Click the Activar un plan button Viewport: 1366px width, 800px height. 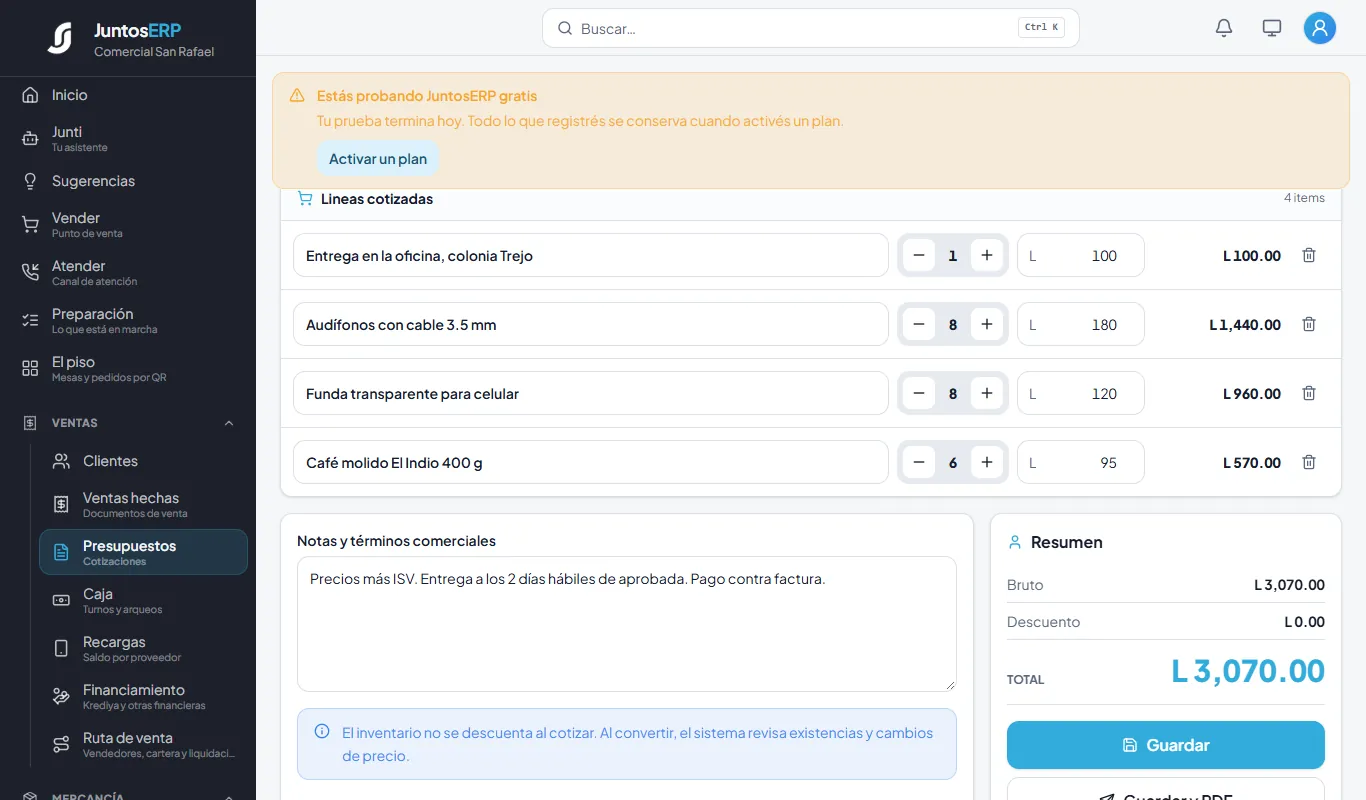tap(378, 158)
